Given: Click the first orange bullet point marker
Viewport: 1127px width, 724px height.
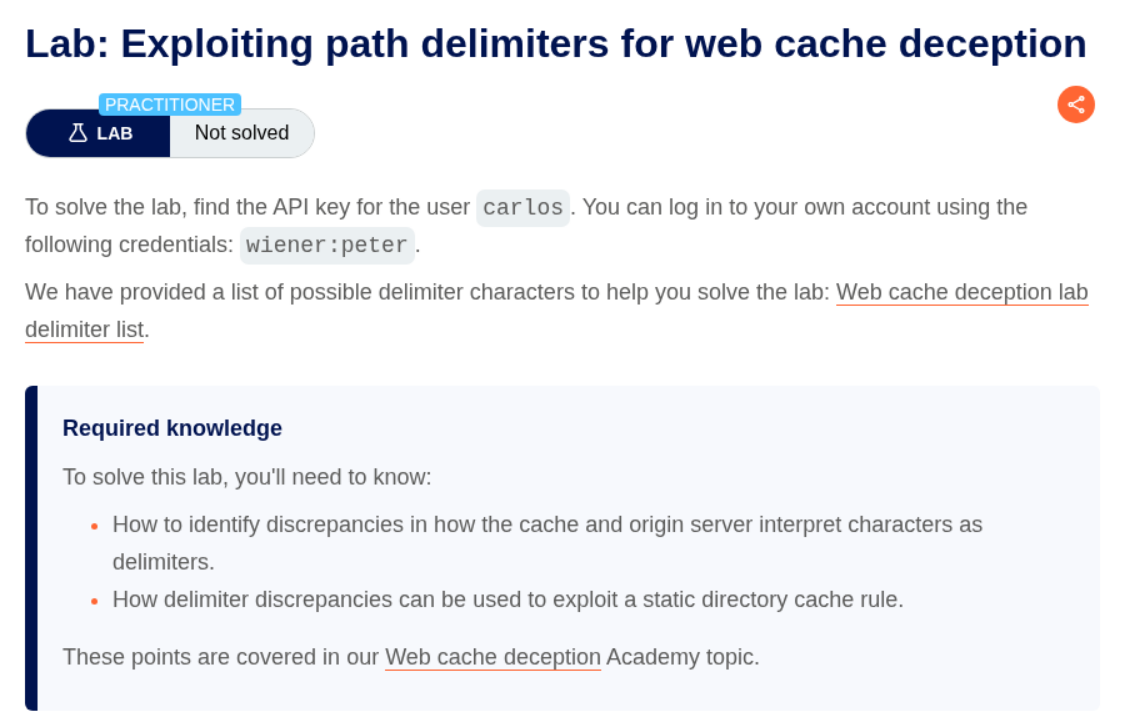Looking at the screenshot, I should pyautogui.click(x=94, y=526).
